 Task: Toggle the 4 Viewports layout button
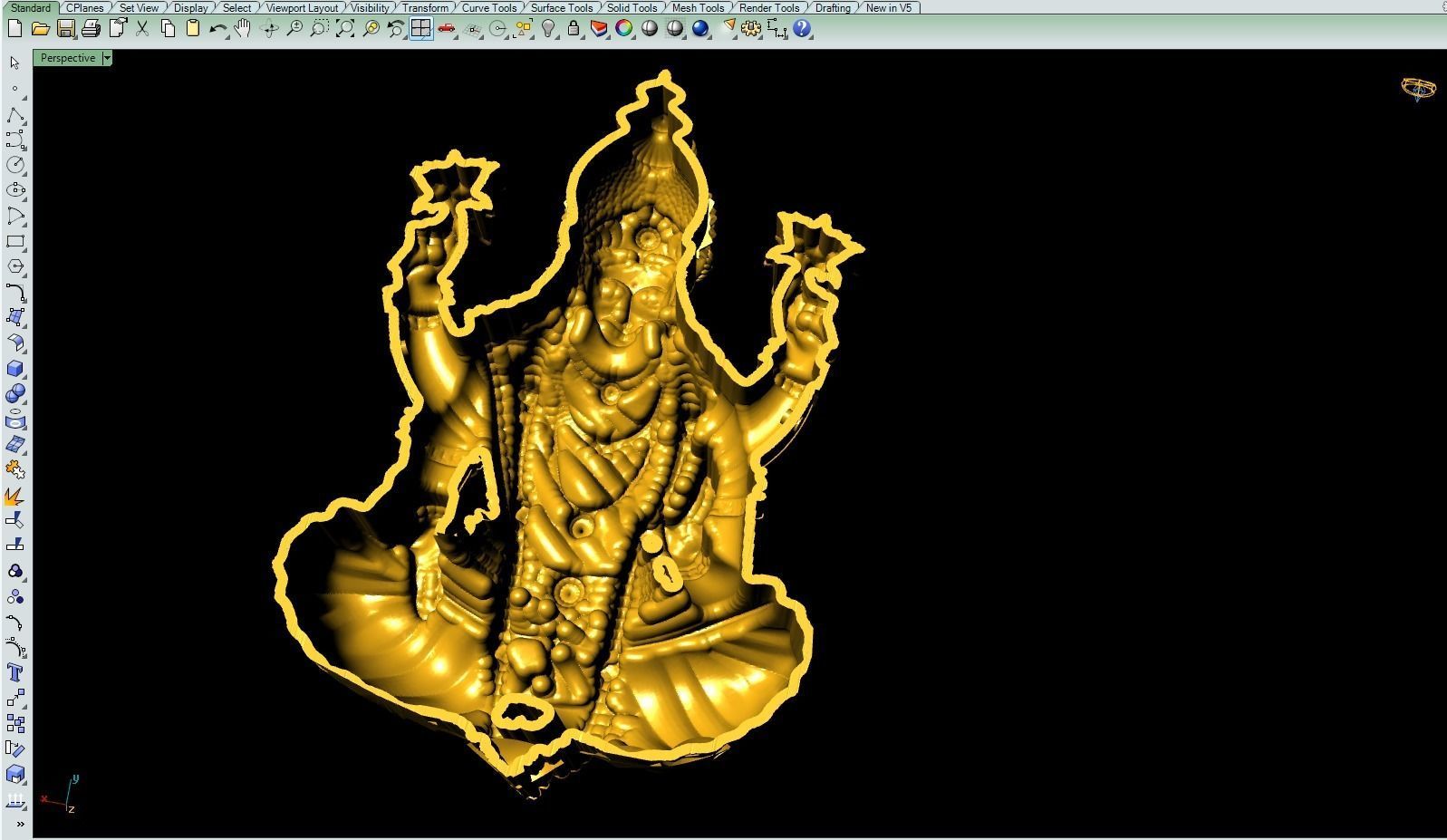click(x=421, y=29)
